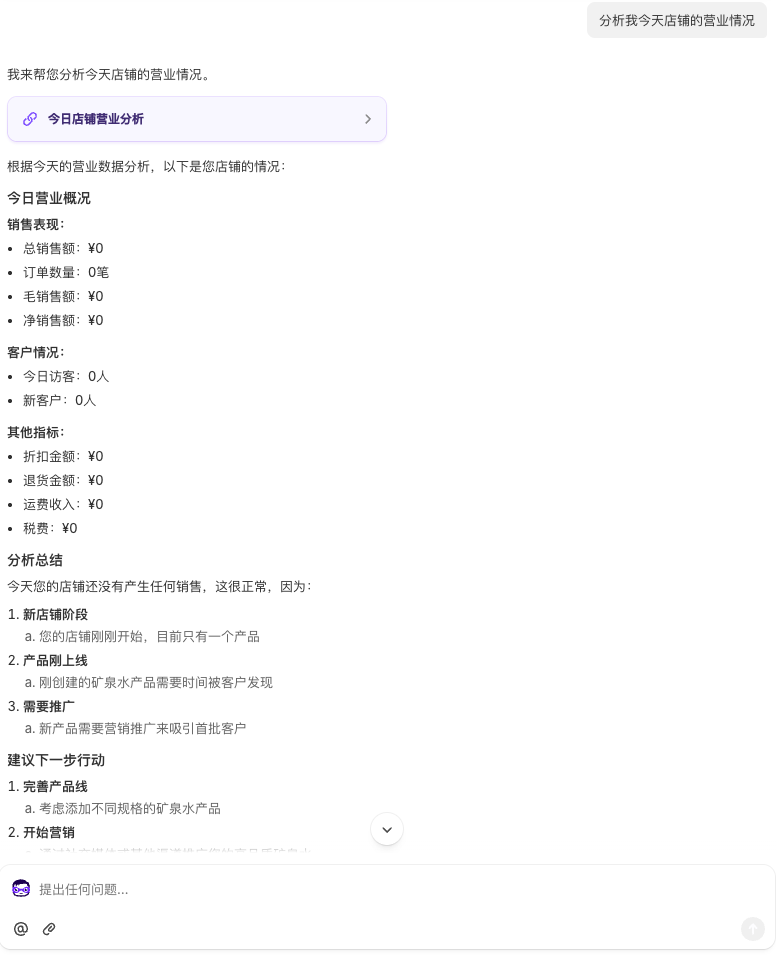This screenshot has width=776, height=955.
Task: Click the 分析总结 heading
Action: [x=35, y=560]
